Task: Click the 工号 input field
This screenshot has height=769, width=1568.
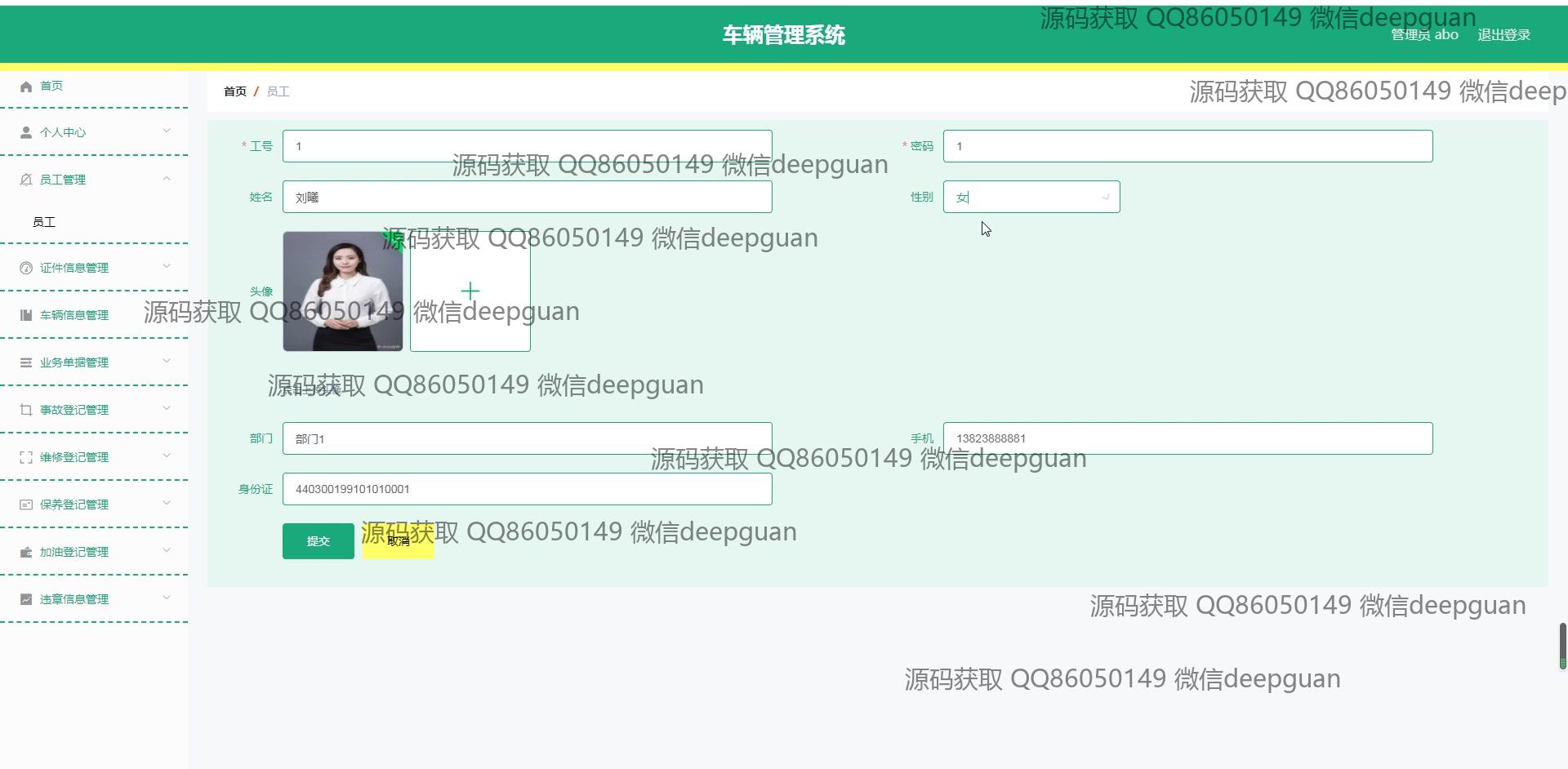Action: (x=528, y=146)
